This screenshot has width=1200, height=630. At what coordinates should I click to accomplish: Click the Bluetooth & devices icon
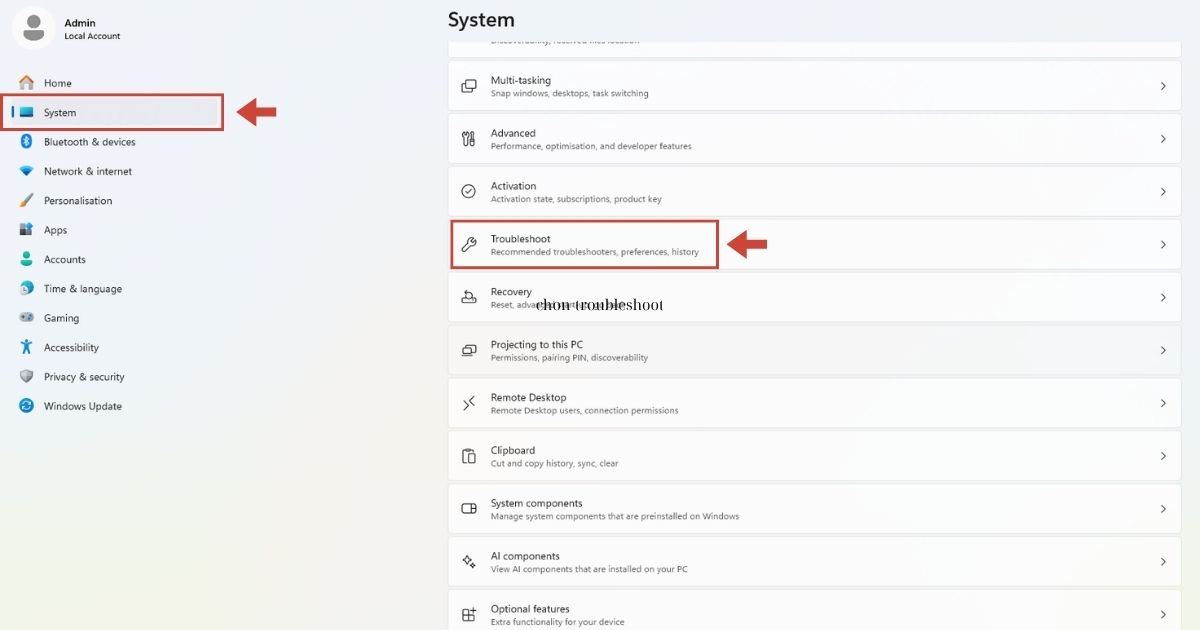click(26, 142)
